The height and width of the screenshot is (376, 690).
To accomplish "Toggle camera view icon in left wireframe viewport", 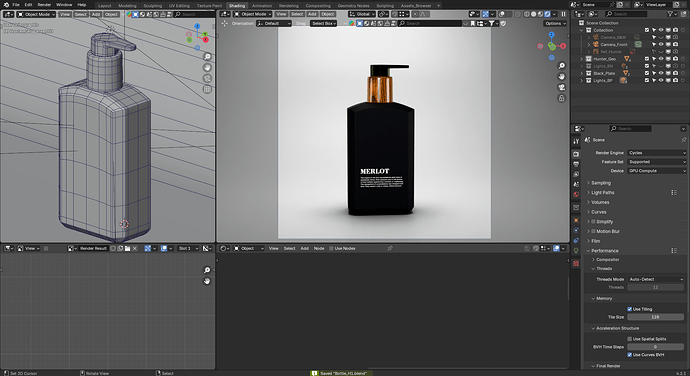I will coord(207,78).
